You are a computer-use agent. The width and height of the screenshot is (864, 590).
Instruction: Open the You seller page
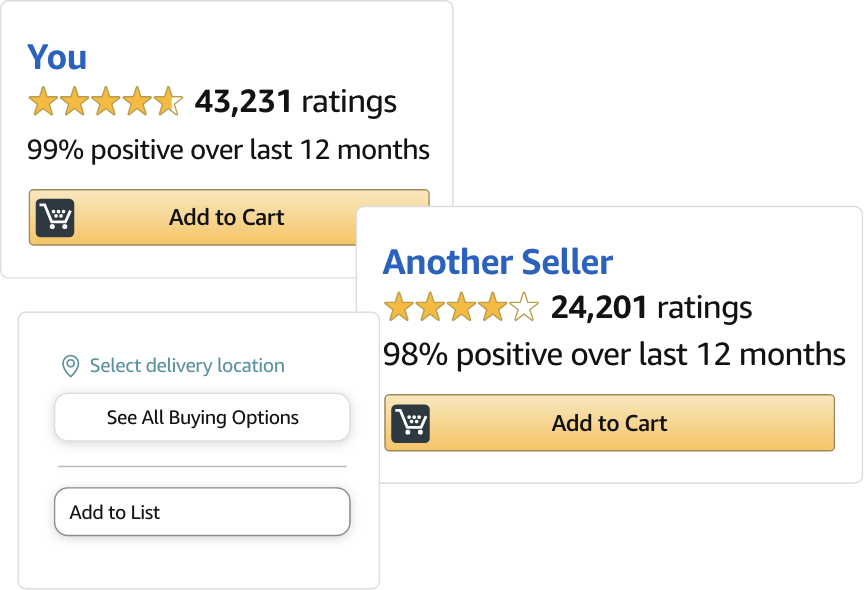[x=57, y=57]
